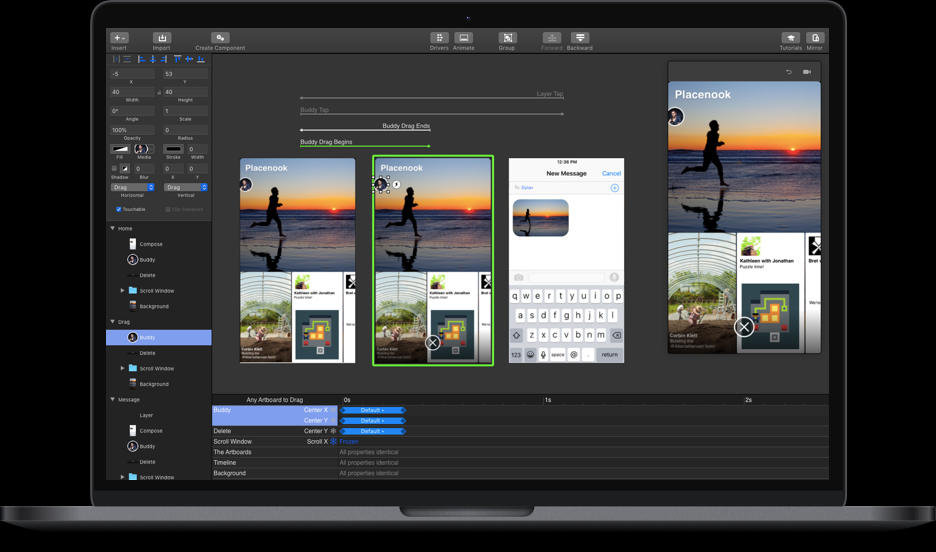The height and width of the screenshot is (552, 936).
Task: Select Background layer under Home
Action: click(x=159, y=306)
